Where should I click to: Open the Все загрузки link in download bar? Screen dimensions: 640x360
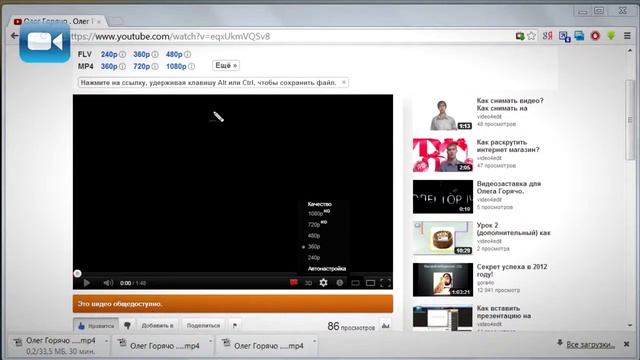[x=590, y=344]
